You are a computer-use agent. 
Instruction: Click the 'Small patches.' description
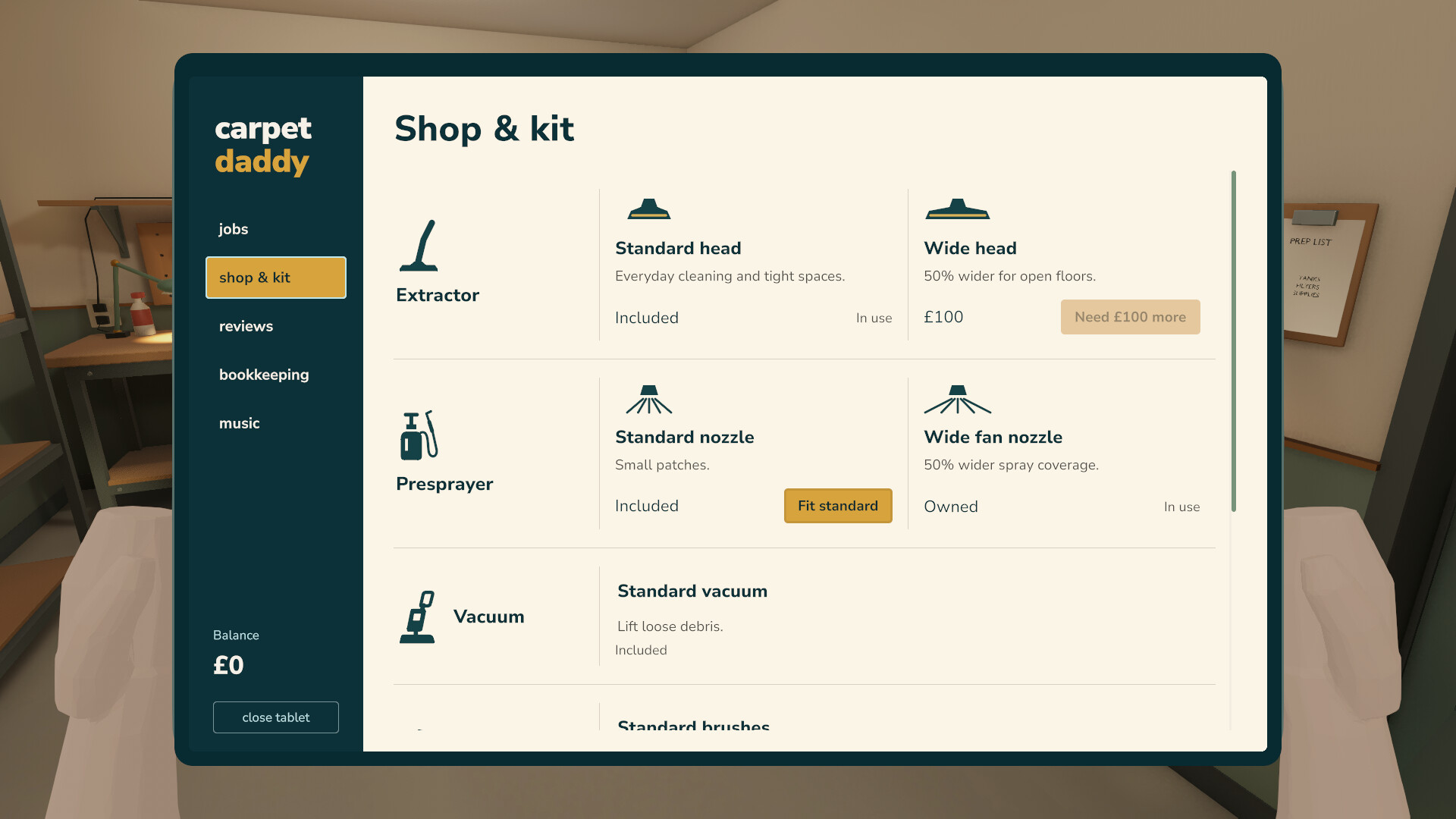[662, 465]
